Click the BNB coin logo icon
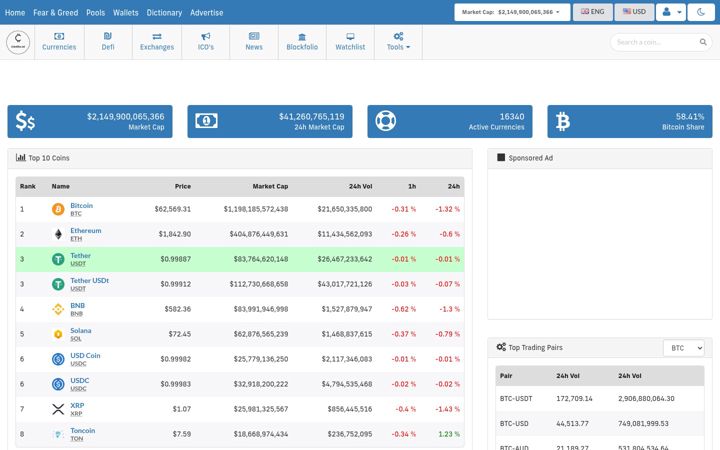Screen dimensions: 720x450 point(58,309)
